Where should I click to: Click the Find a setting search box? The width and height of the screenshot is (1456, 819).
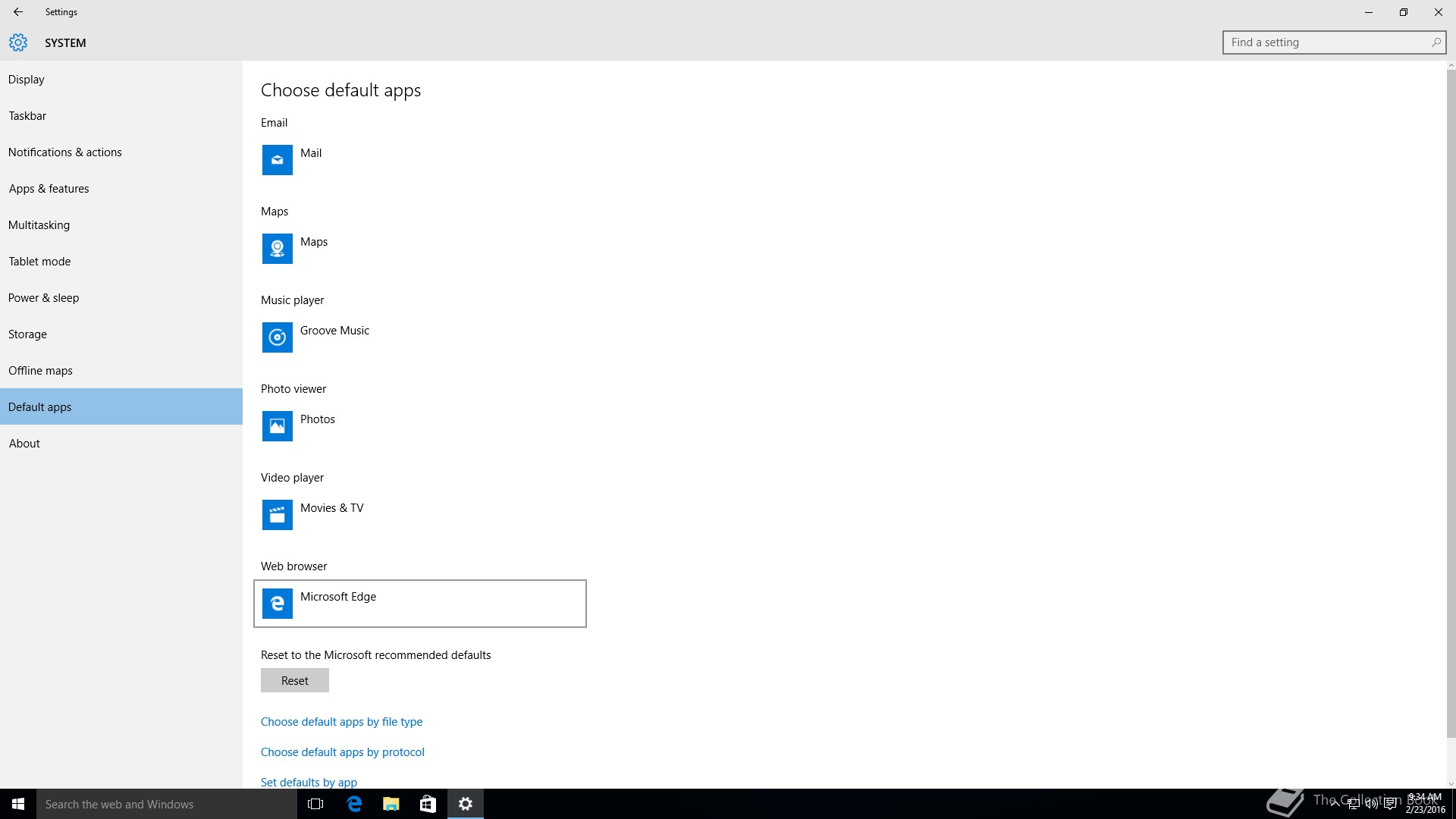(1327, 42)
